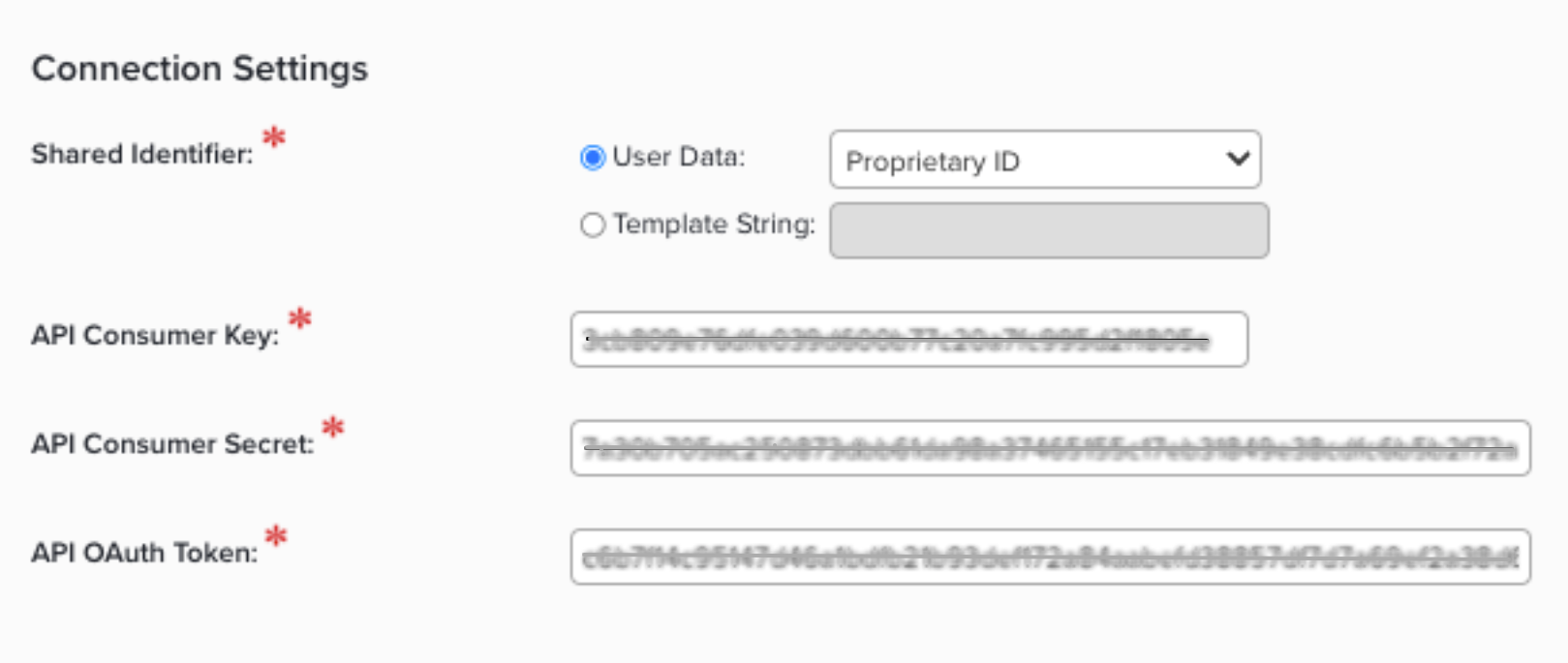Image resolution: width=1568 pixels, height=663 pixels.
Task: Open the Proprietary ID dropdown
Action: point(1044,160)
